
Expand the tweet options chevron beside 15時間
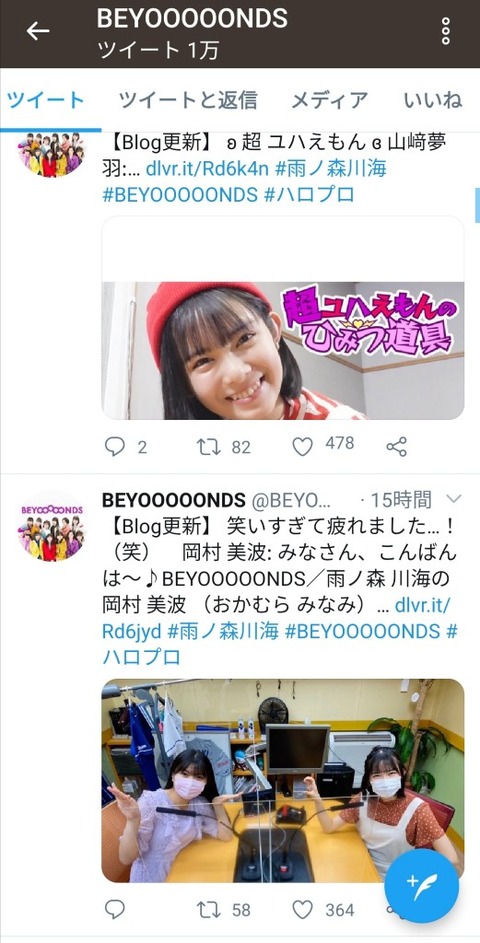454,499
